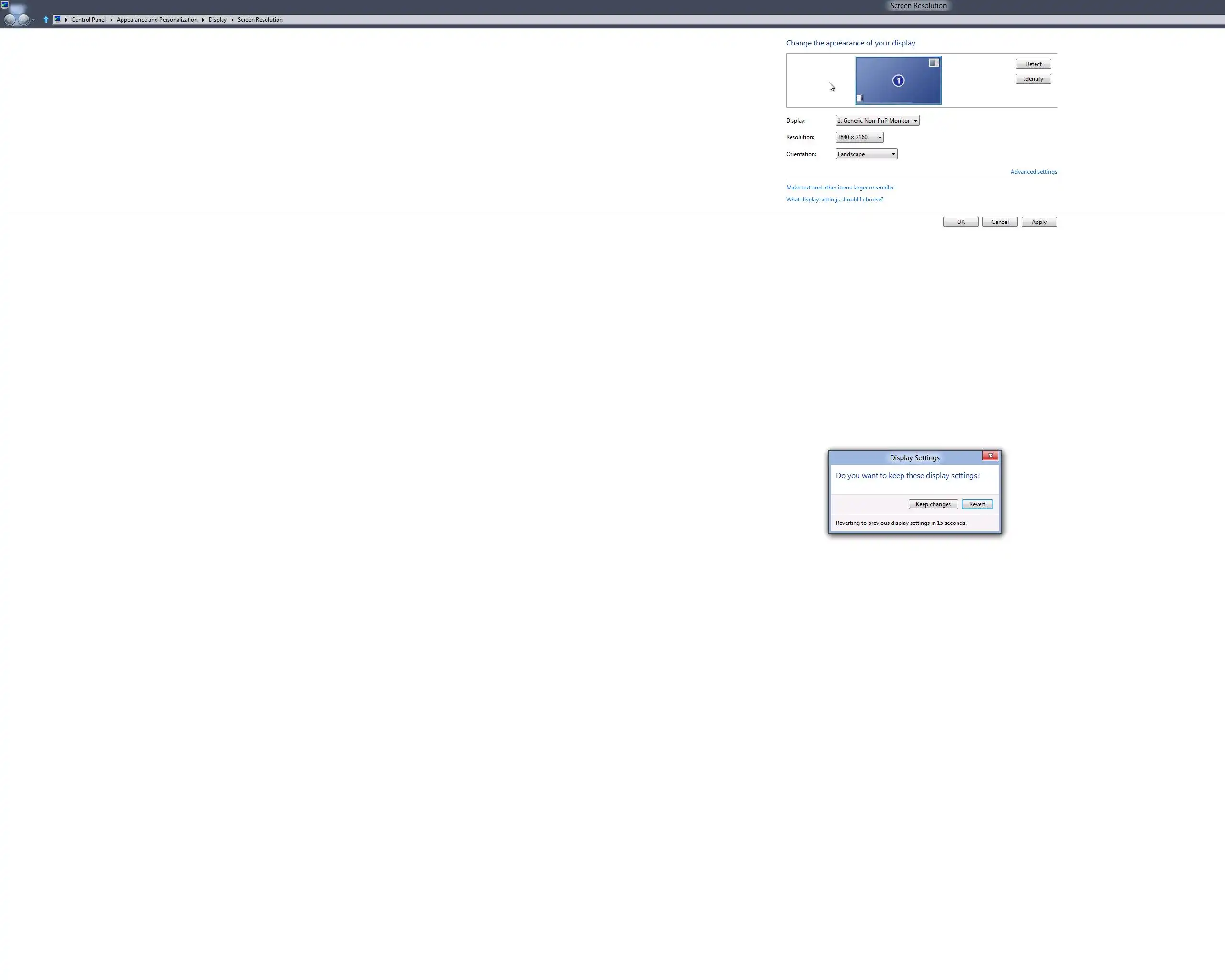Open the recent pages dropdown arrow

pos(33,20)
